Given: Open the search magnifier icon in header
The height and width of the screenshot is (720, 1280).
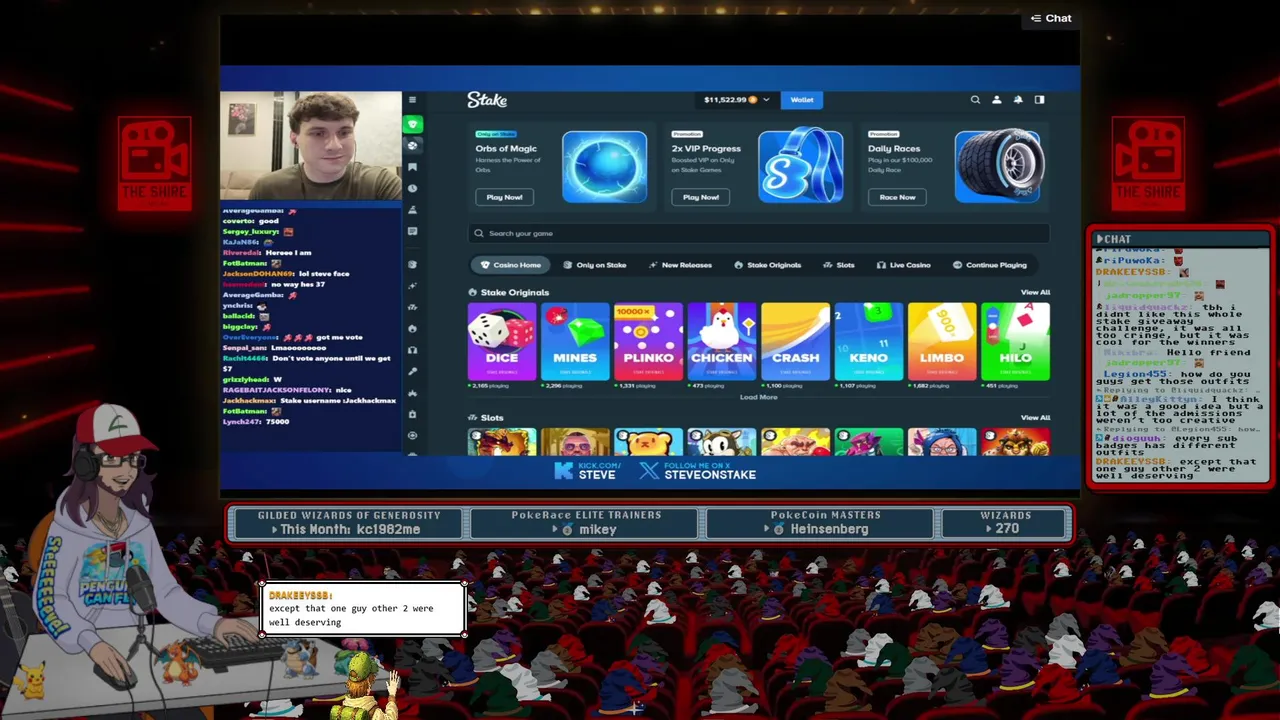Looking at the screenshot, I should [x=975, y=100].
